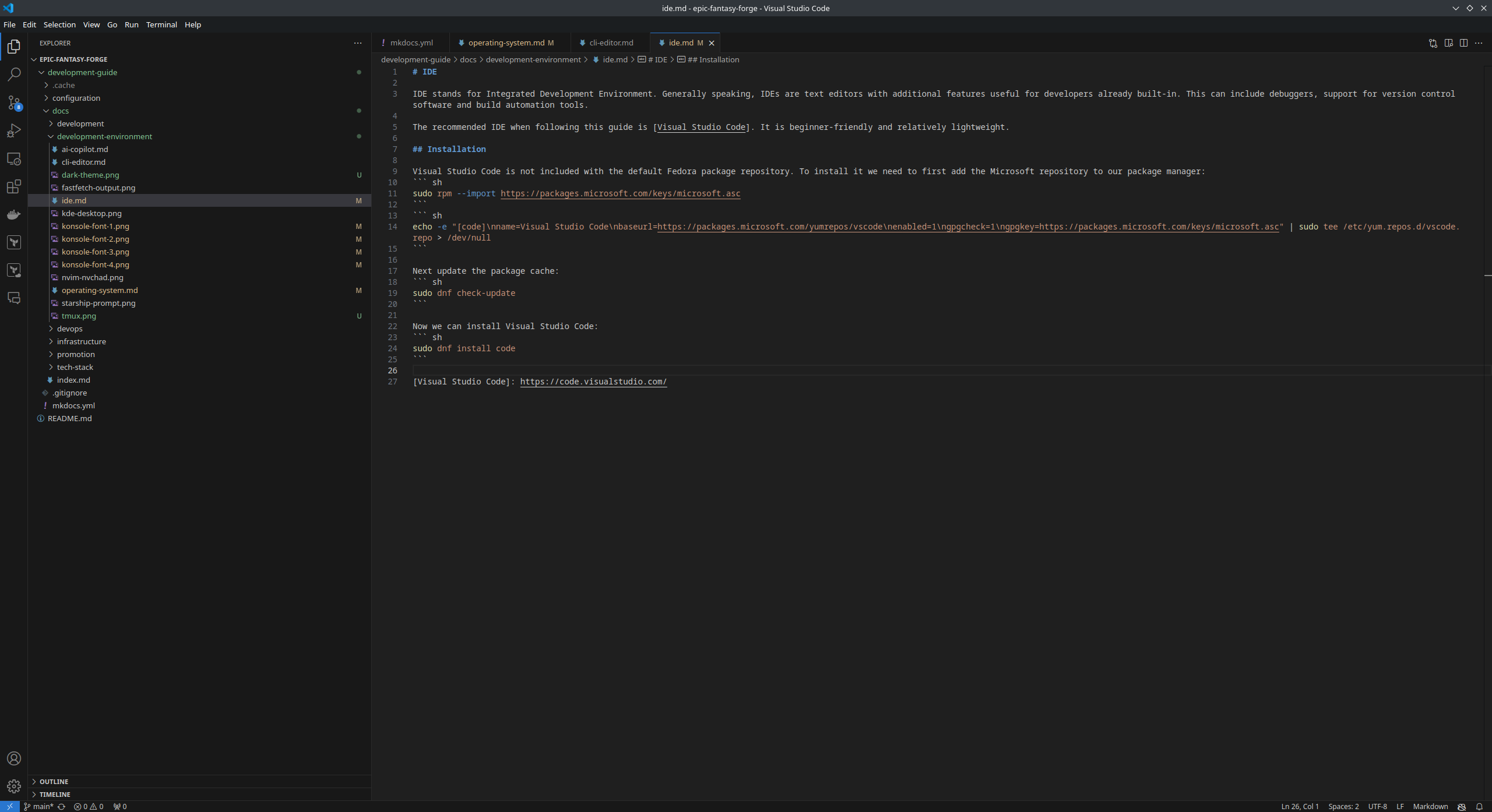1492x812 pixels.
Task: Click the LF end-of-line button
Action: [x=1400, y=807]
